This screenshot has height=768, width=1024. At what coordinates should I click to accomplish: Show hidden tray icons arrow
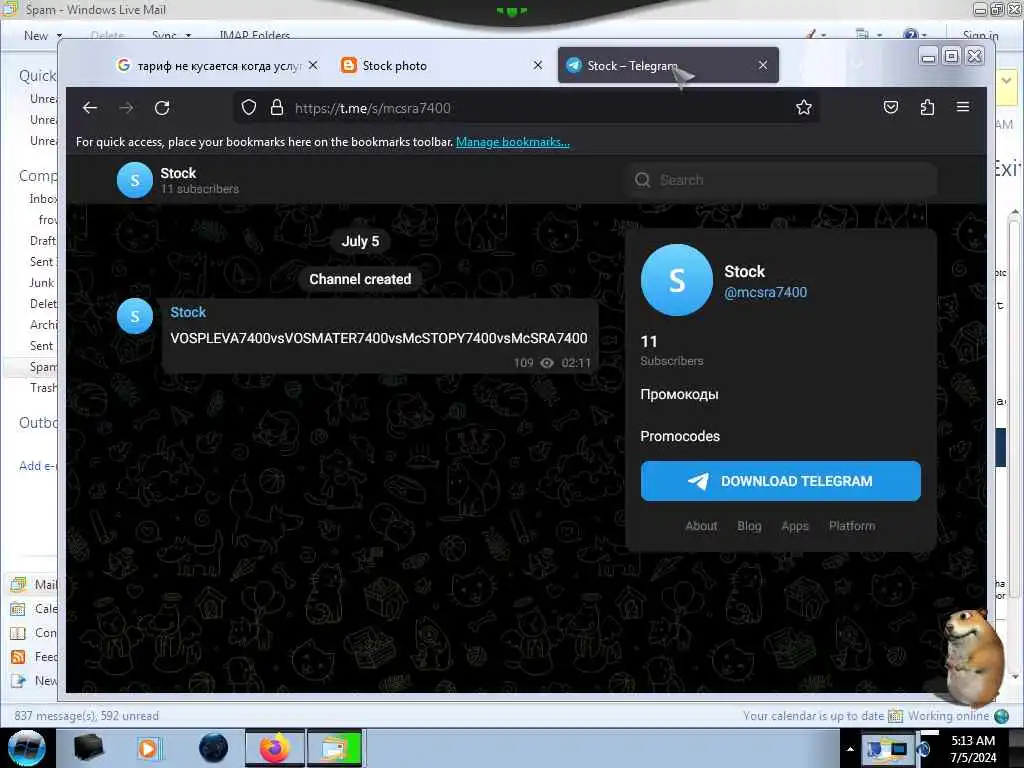(850, 749)
